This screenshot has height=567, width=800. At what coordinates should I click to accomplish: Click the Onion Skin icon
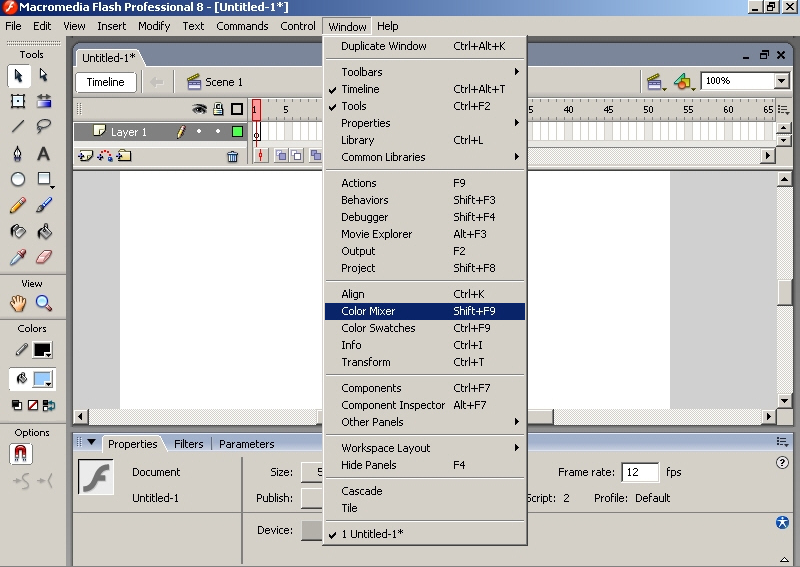point(281,156)
